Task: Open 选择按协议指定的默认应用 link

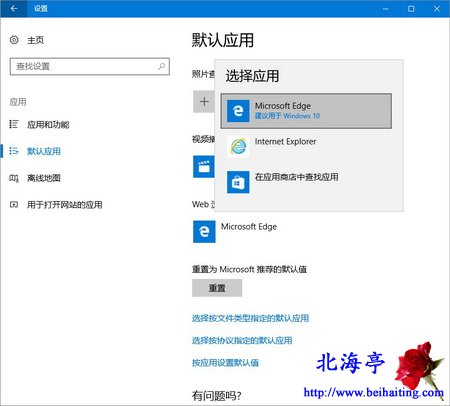Action: click(242, 340)
